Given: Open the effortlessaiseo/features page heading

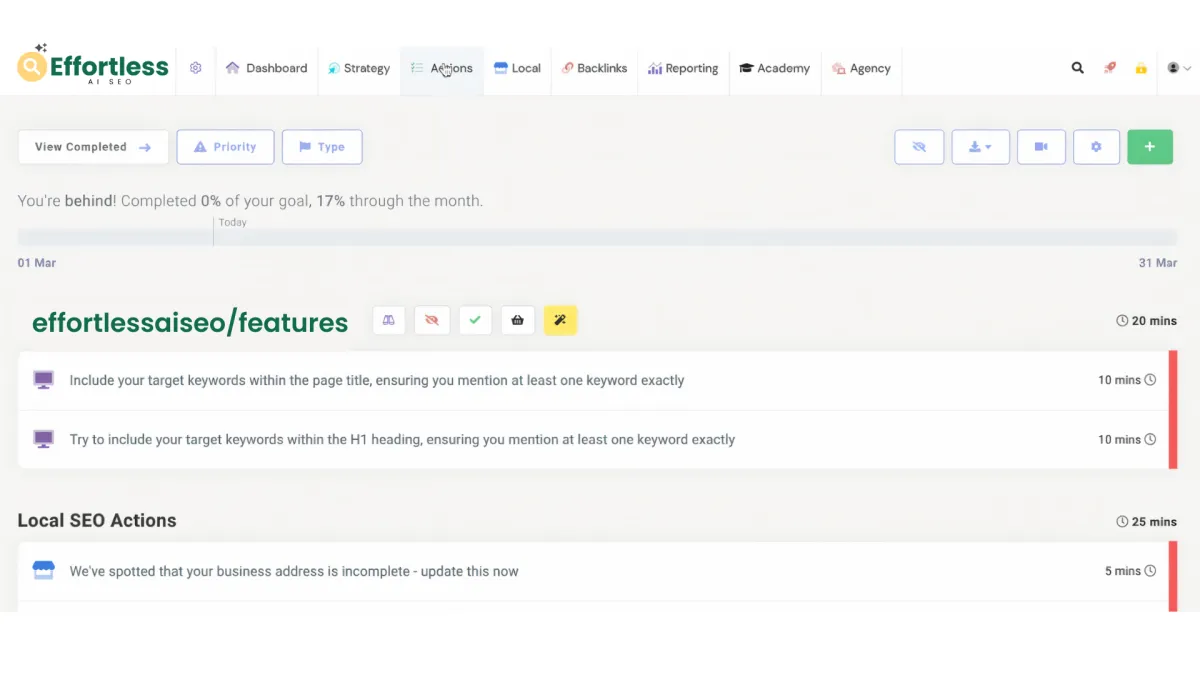Looking at the screenshot, I should point(190,322).
